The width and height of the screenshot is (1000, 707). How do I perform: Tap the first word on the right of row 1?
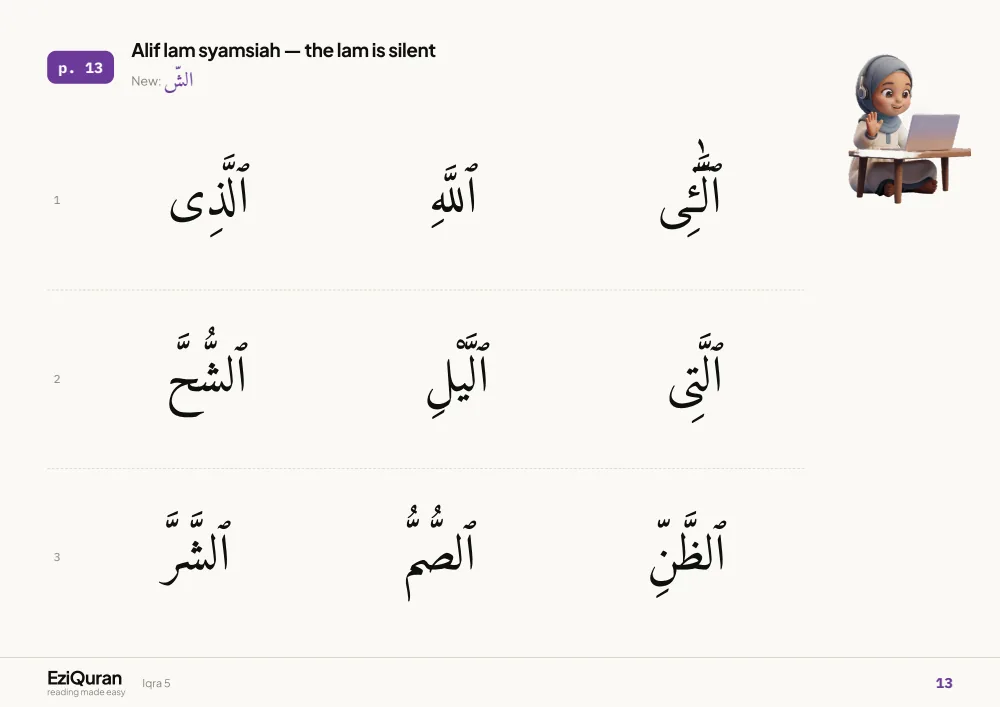point(691,188)
